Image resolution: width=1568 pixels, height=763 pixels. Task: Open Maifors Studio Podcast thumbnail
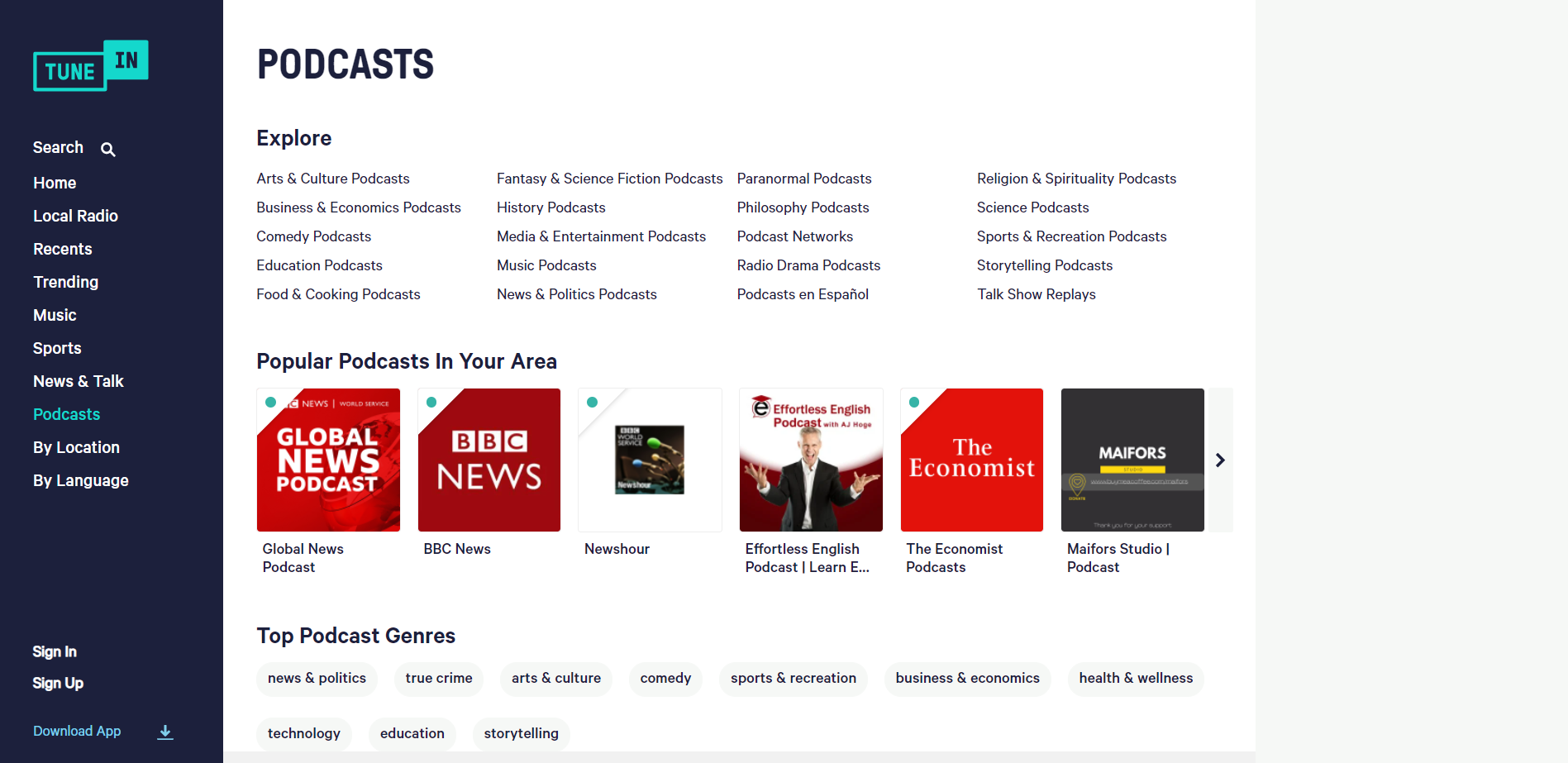pyautogui.click(x=1132, y=460)
